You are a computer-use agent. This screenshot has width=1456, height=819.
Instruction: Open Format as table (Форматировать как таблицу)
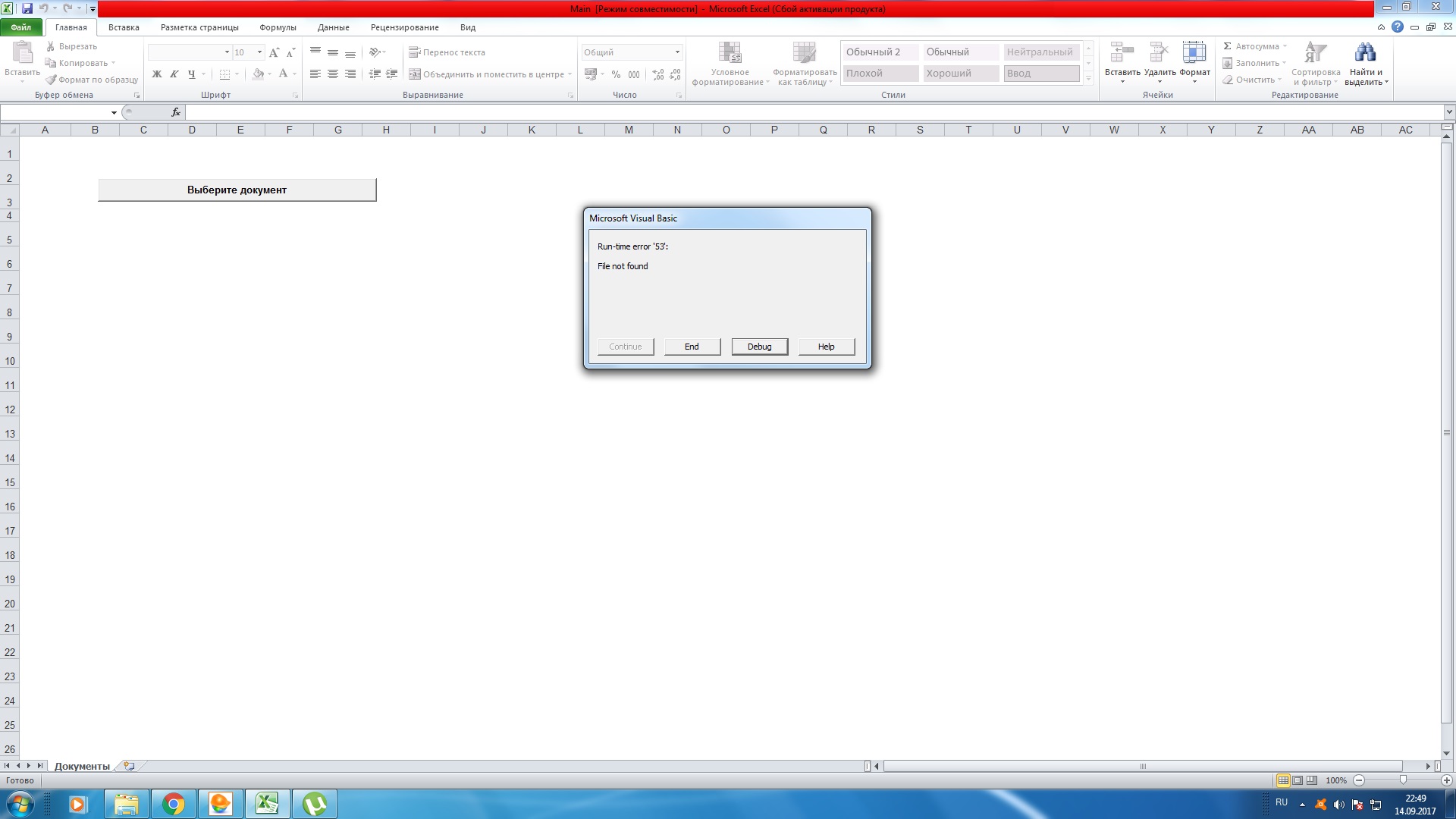point(805,64)
